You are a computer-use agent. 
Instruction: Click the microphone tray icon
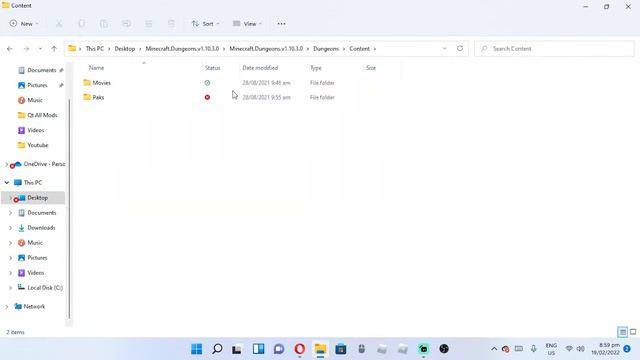(533, 349)
